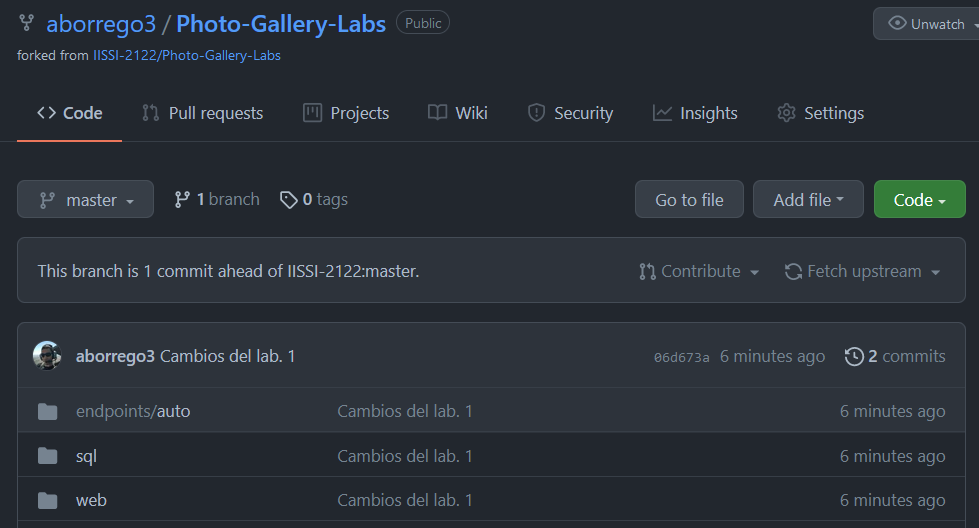The width and height of the screenshot is (979, 528).
Task: View the 2 commits history
Action: (x=895, y=356)
